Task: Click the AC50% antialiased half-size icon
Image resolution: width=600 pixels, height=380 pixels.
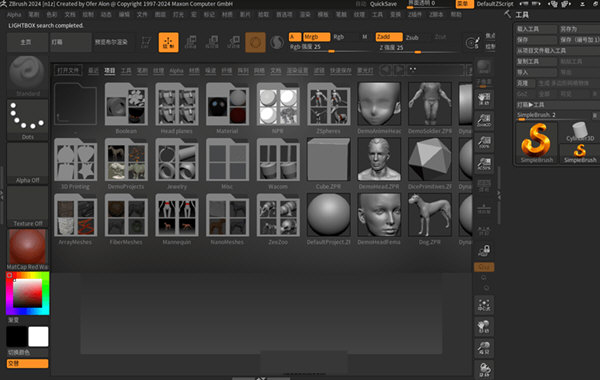Action: tap(484, 164)
